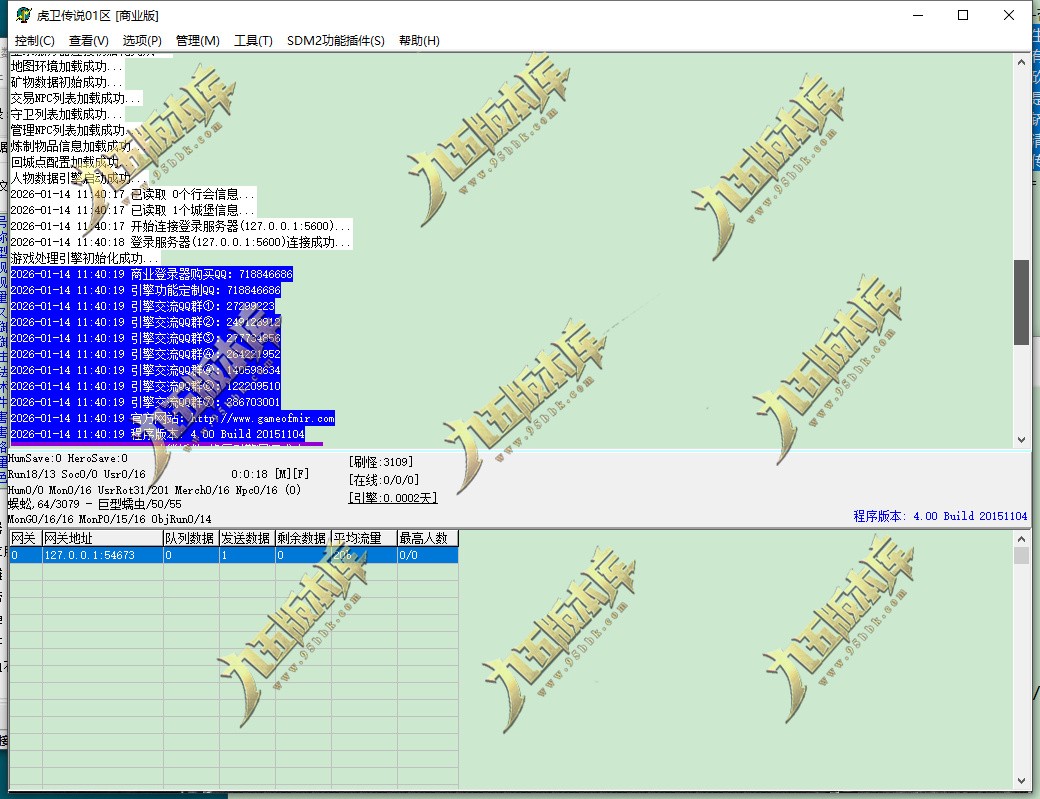Click log line 商业登录器购买QQ: 718846686

tap(151, 275)
